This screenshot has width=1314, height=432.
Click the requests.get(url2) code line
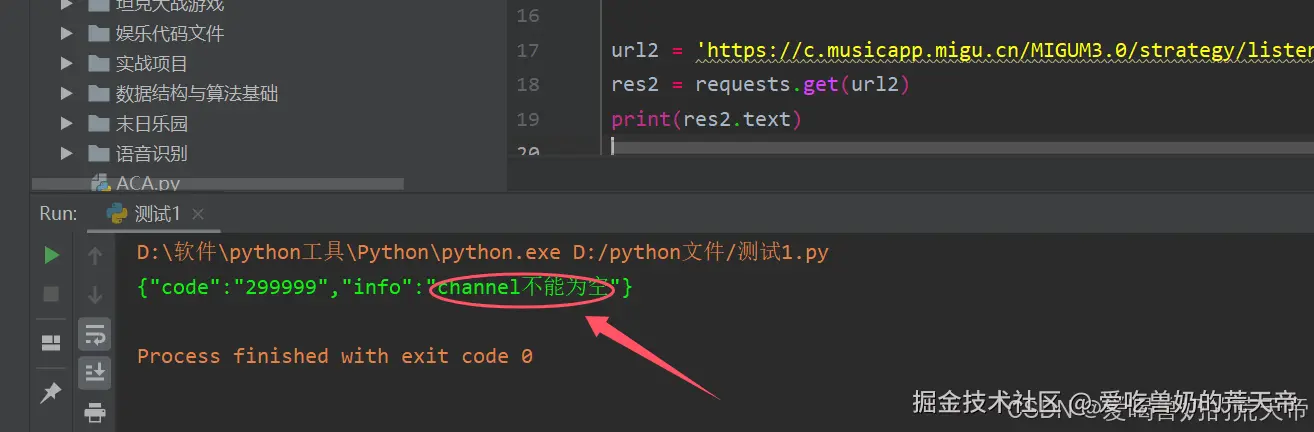[x=760, y=85]
